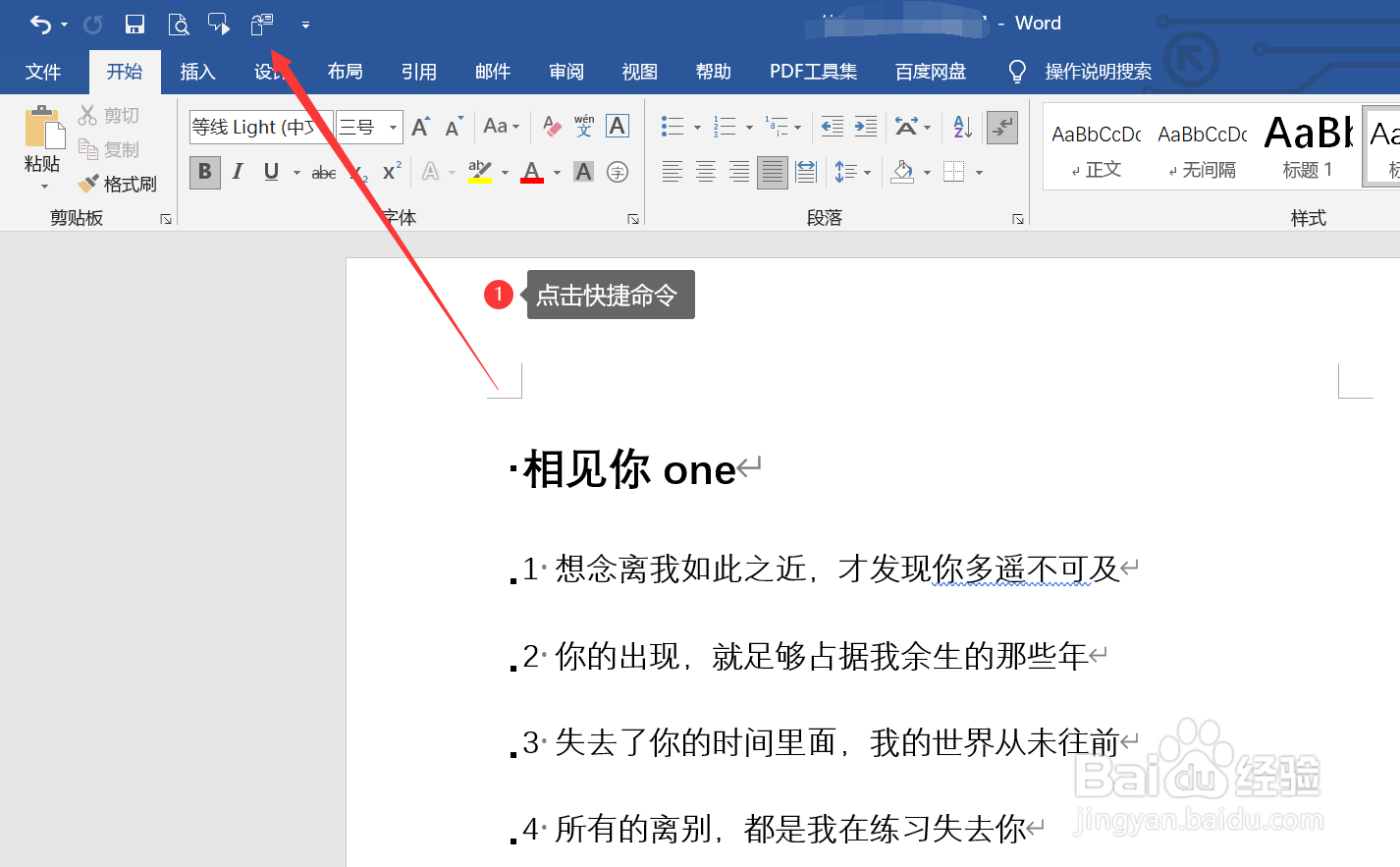Apply the 标题 1 style

1307,146
